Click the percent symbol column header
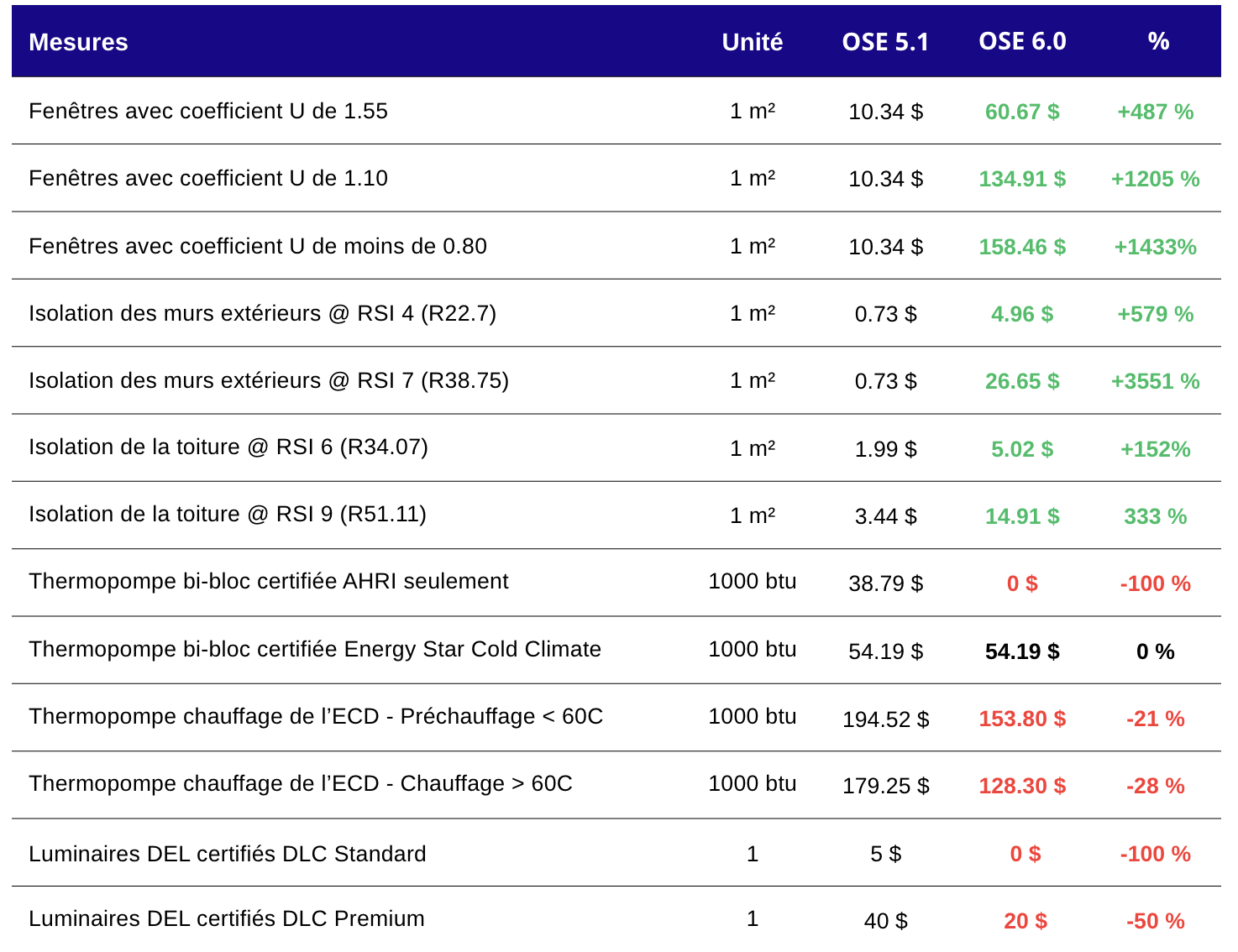The image size is (1238, 952). [x=1158, y=41]
